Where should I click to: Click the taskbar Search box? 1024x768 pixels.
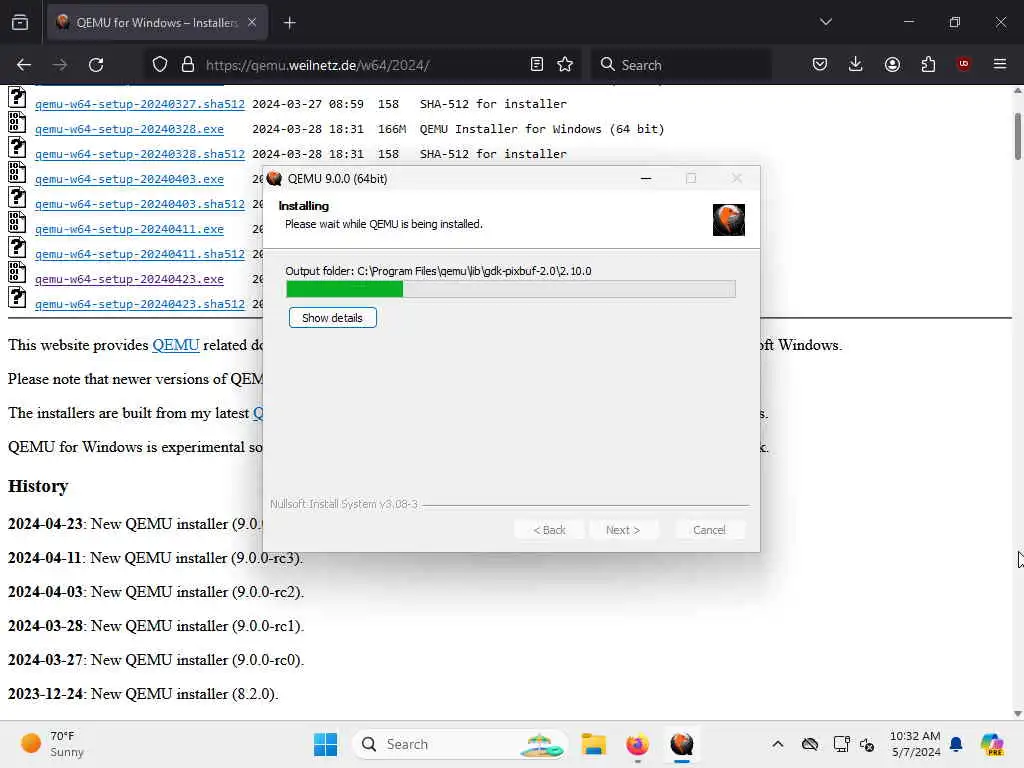click(459, 744)
